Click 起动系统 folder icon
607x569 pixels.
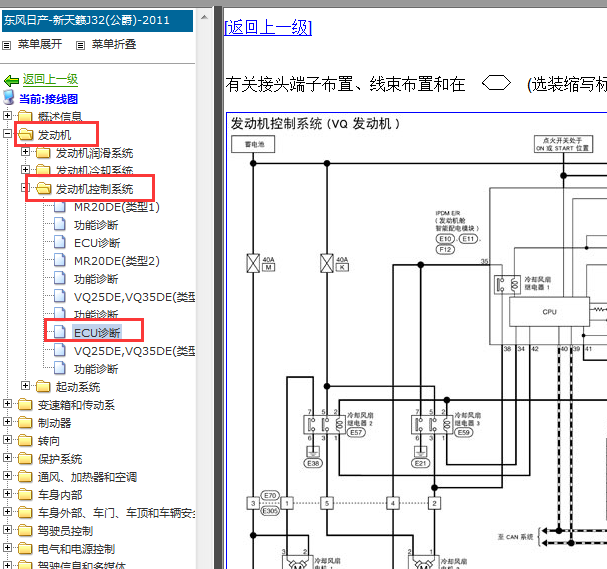point(43,386)
